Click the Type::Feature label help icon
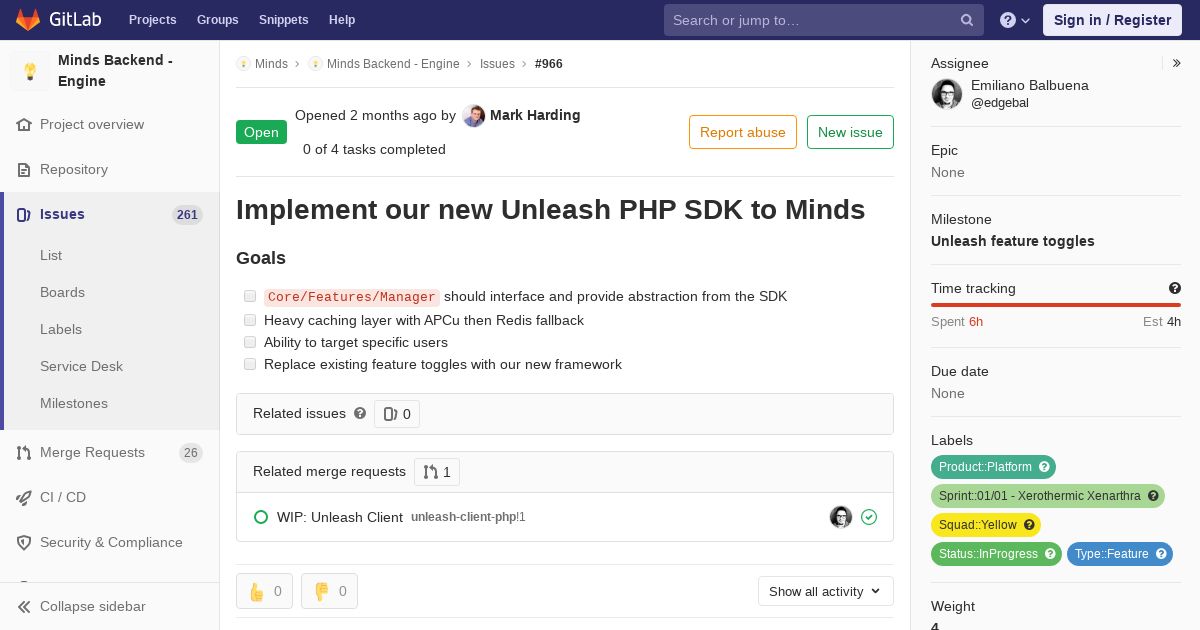 pos(1161,554)
